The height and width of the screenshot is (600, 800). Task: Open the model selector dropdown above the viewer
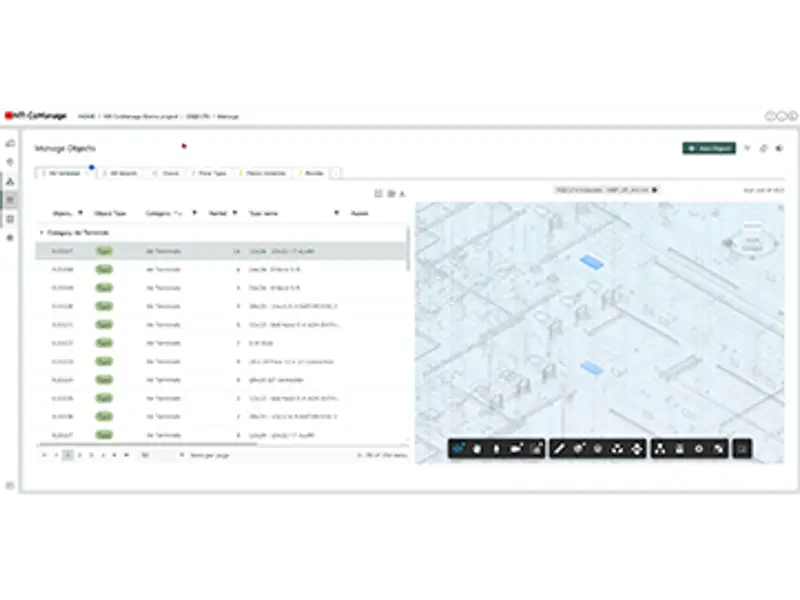607,190
